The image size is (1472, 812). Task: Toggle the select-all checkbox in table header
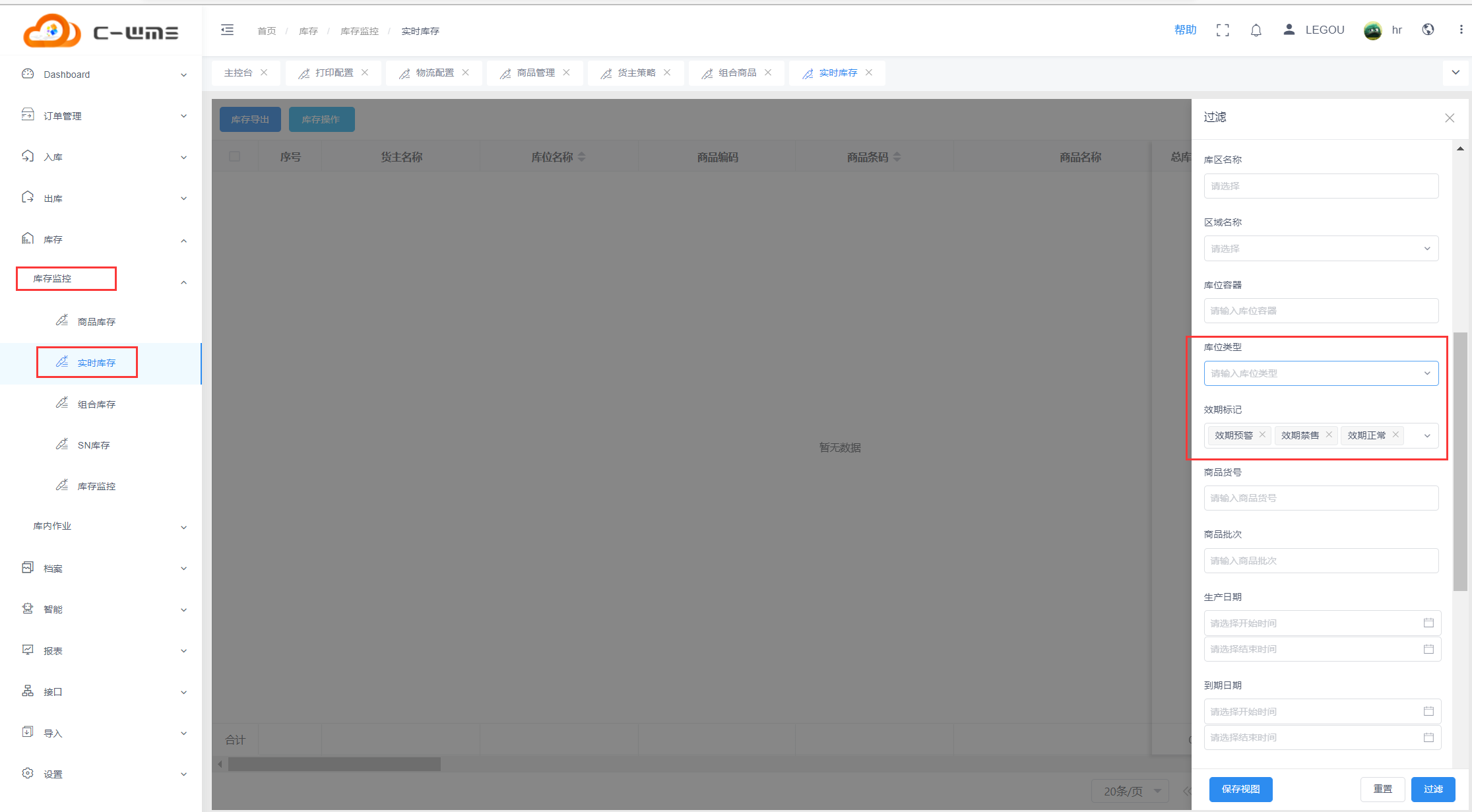(x=234, y=156)
